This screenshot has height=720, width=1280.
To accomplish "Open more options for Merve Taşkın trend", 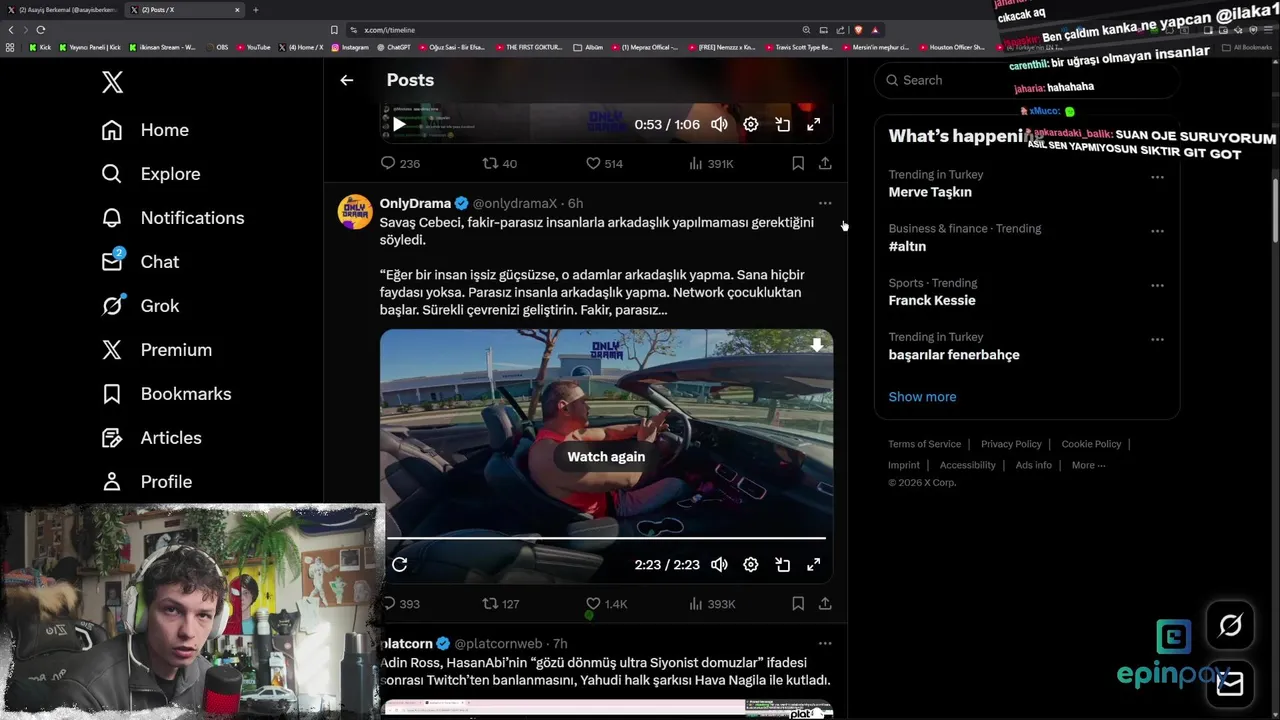I will pos(1157,177).
